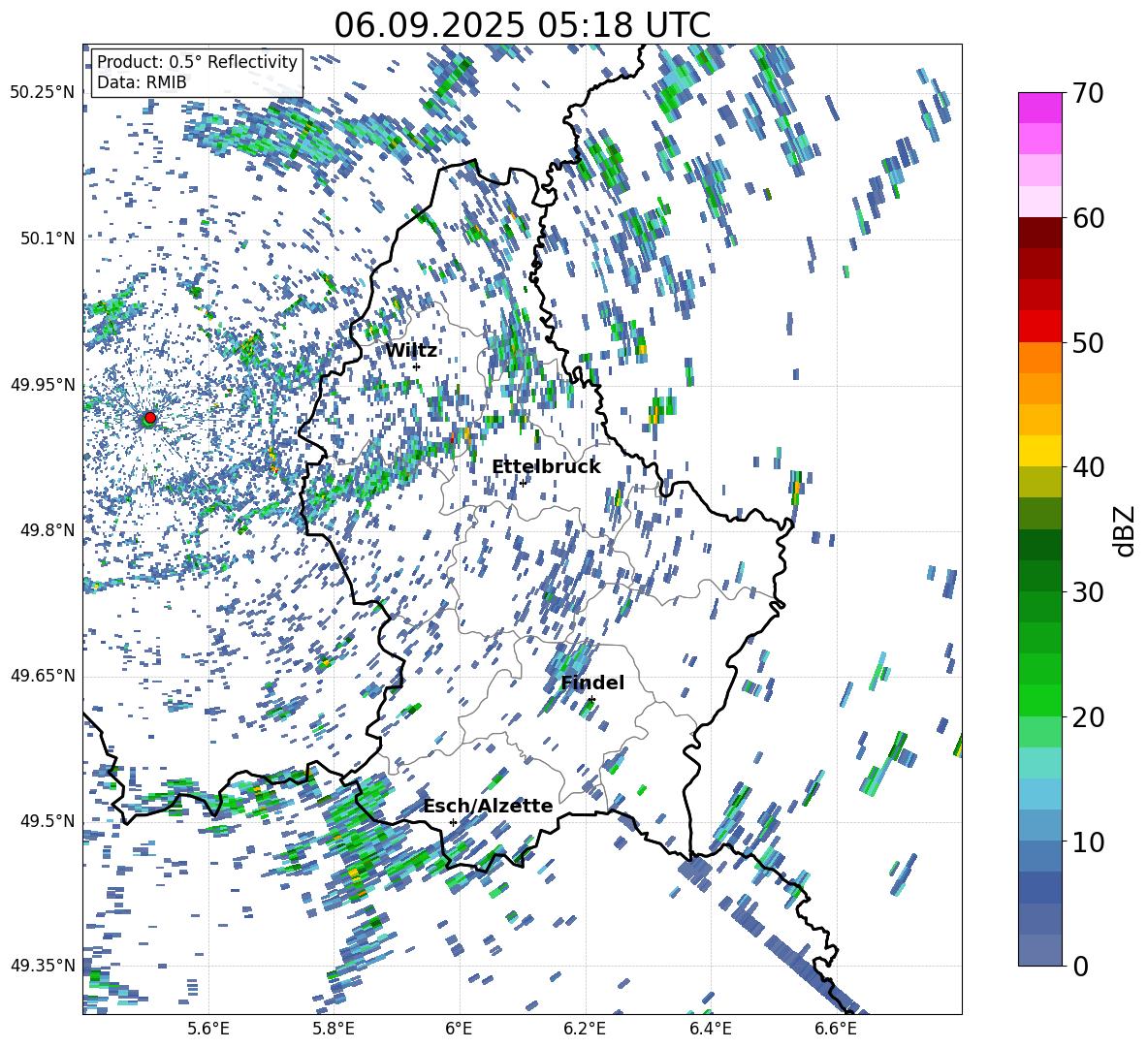
Task: Click the 0 tick on colorbar
Action: [x=1079, y=966]
